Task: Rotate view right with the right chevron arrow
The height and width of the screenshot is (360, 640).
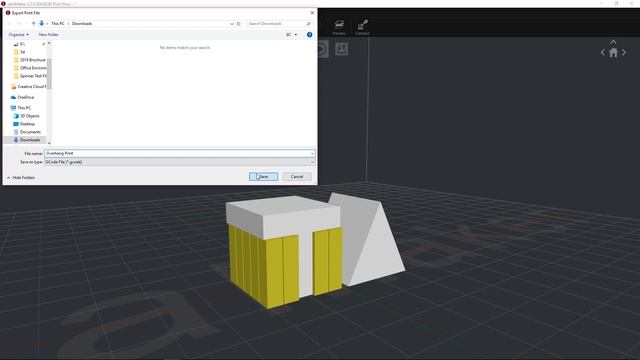Action: 624,53
